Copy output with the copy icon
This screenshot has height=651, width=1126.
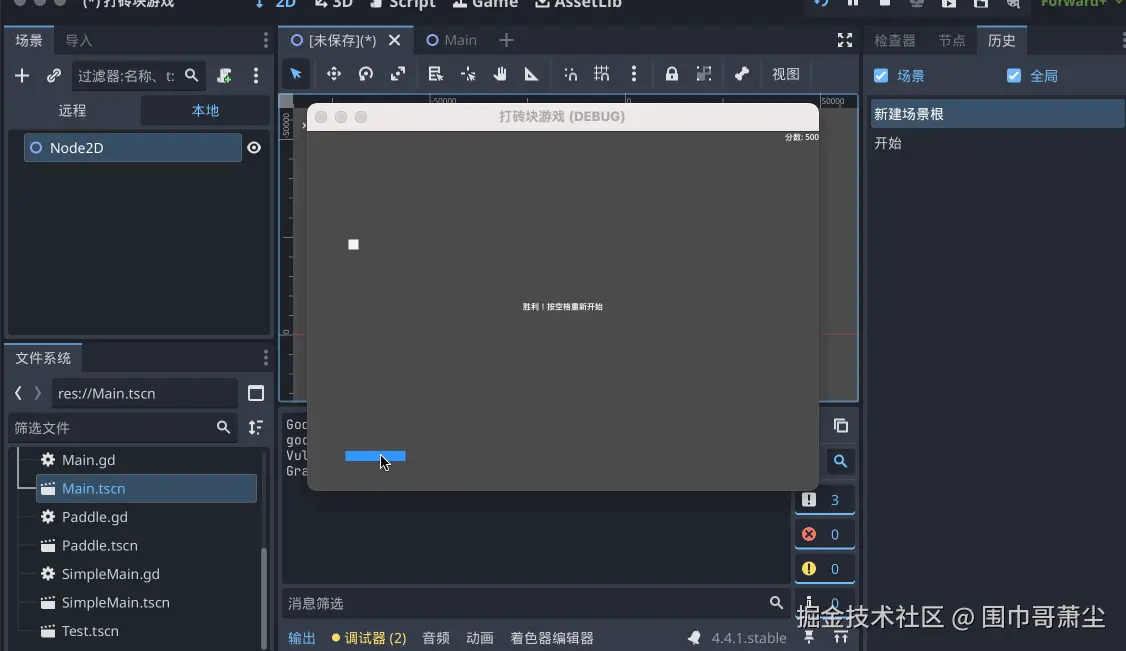841,426
